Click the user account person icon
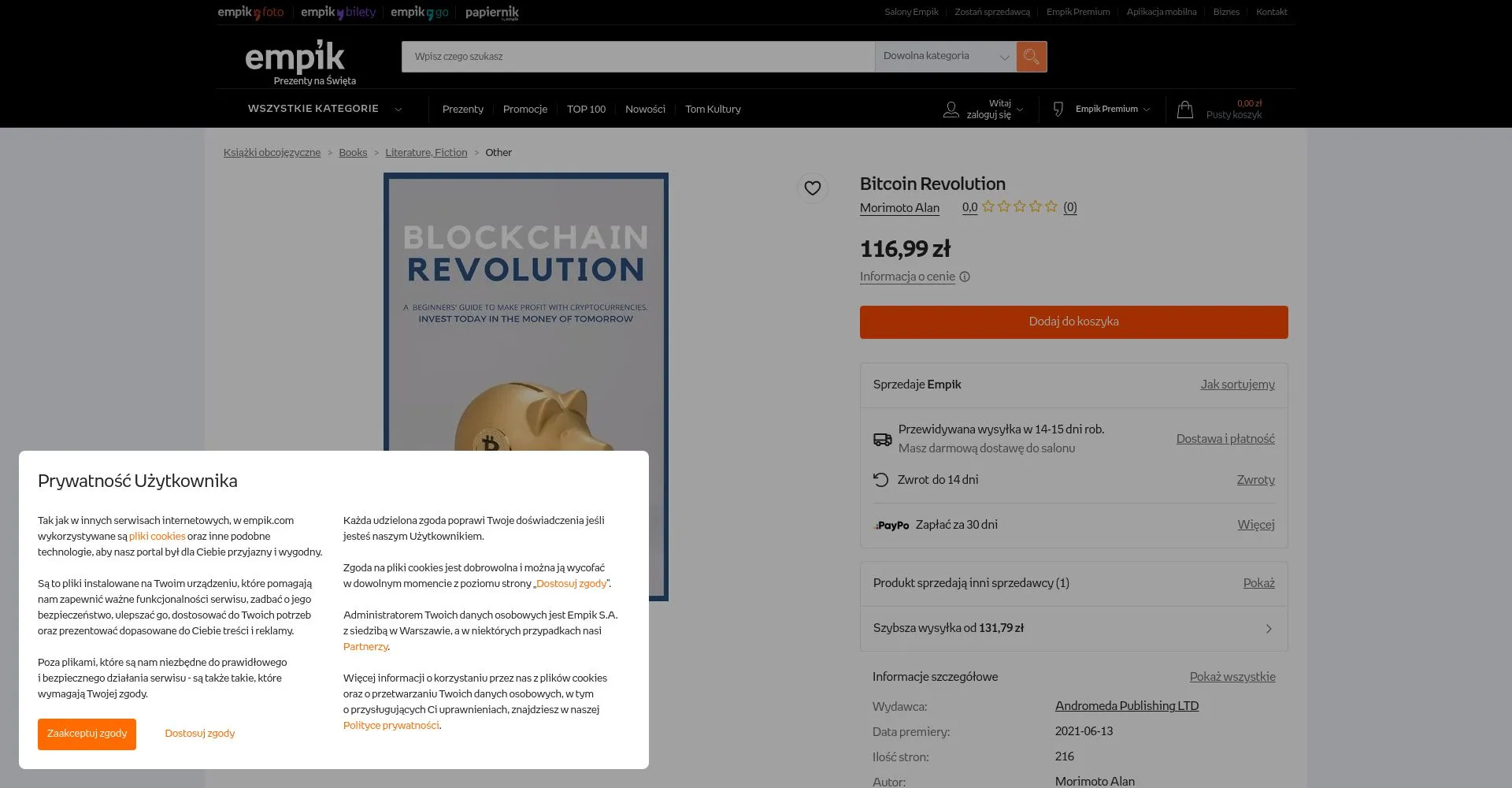The height and width of the screenshot is (788, 1512). 951,110
